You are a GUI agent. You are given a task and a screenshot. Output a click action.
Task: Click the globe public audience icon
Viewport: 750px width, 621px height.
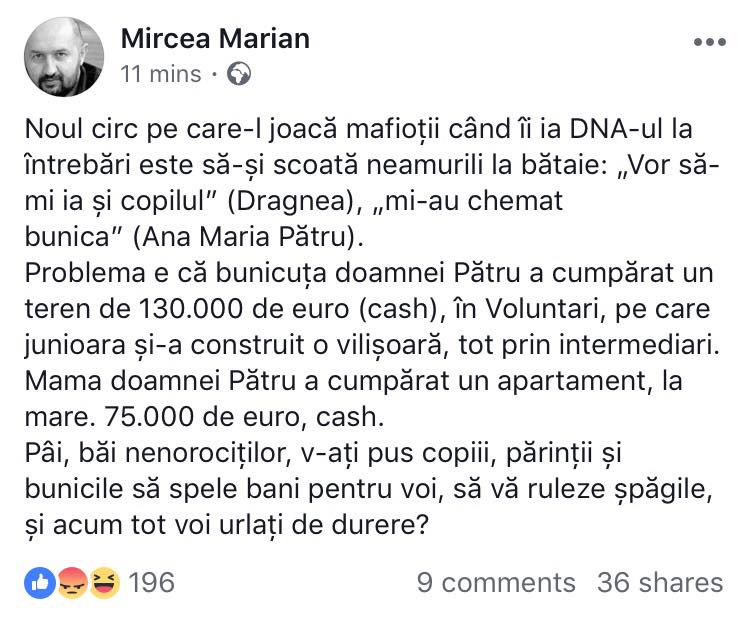coord(239,74)
